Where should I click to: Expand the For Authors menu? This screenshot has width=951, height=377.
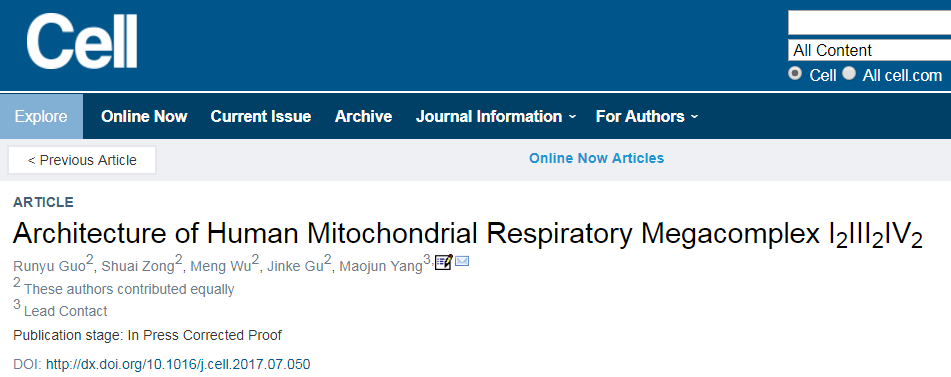(x=647, y=116)
